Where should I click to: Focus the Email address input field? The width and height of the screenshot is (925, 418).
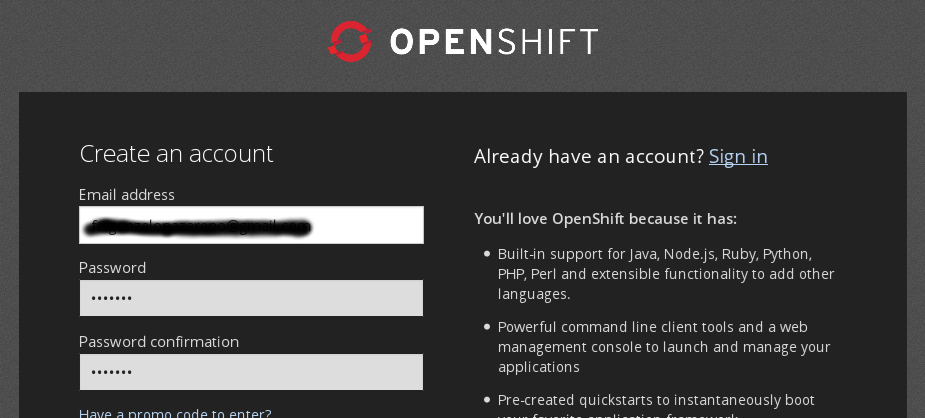251,225
